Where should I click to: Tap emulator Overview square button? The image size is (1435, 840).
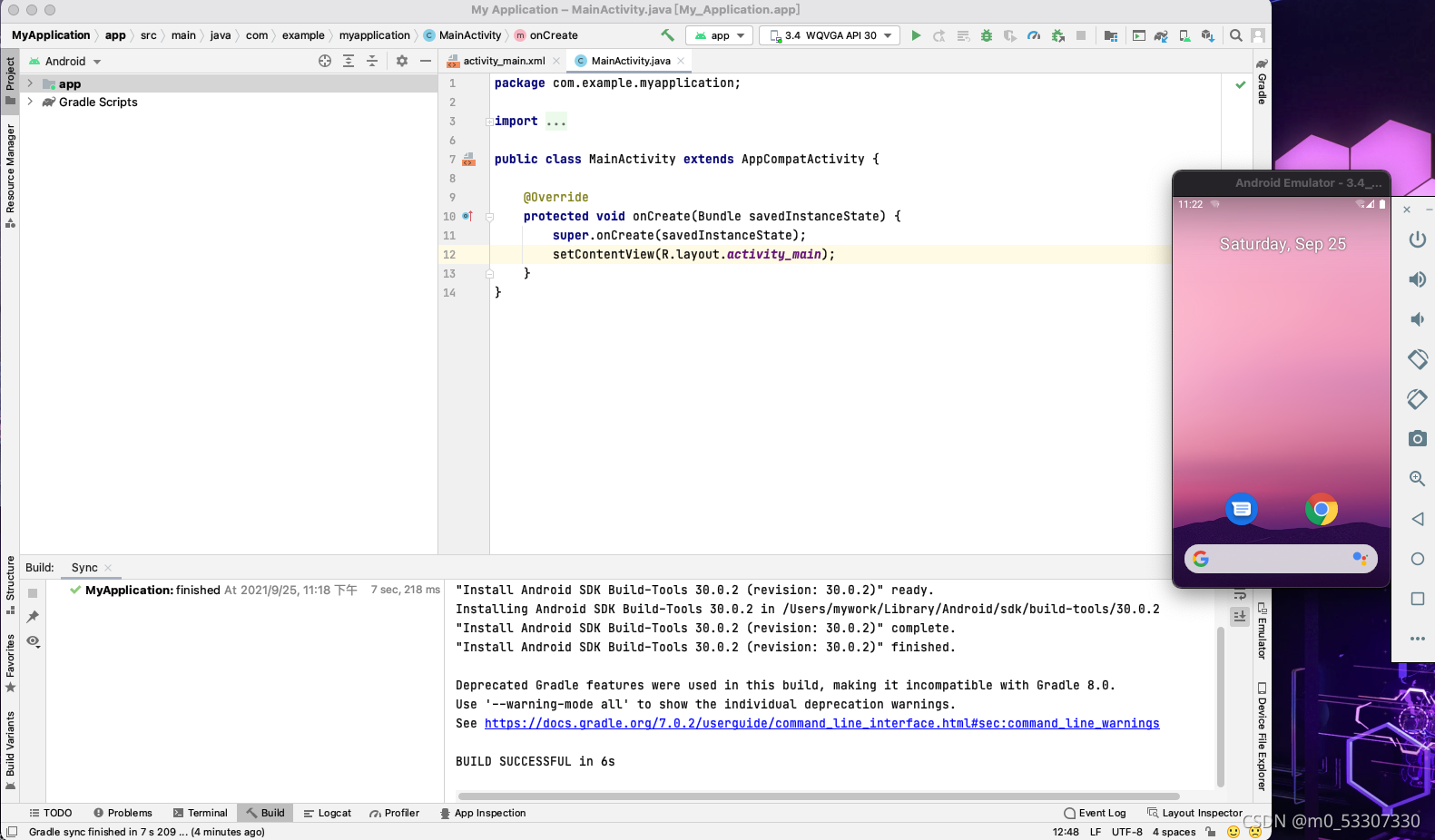[x=1417, y=599]
